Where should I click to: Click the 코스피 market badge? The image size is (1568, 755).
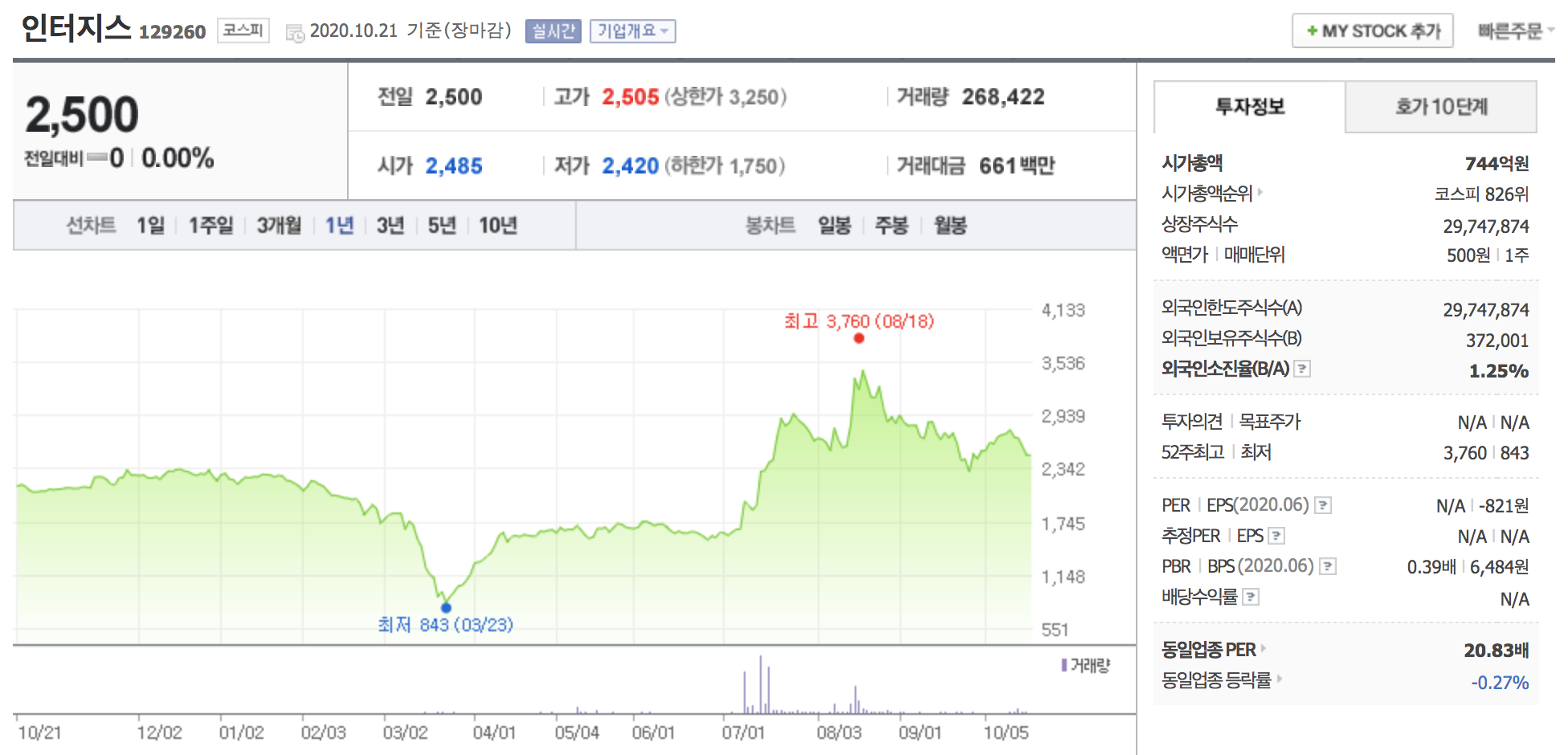coord(243,31)
